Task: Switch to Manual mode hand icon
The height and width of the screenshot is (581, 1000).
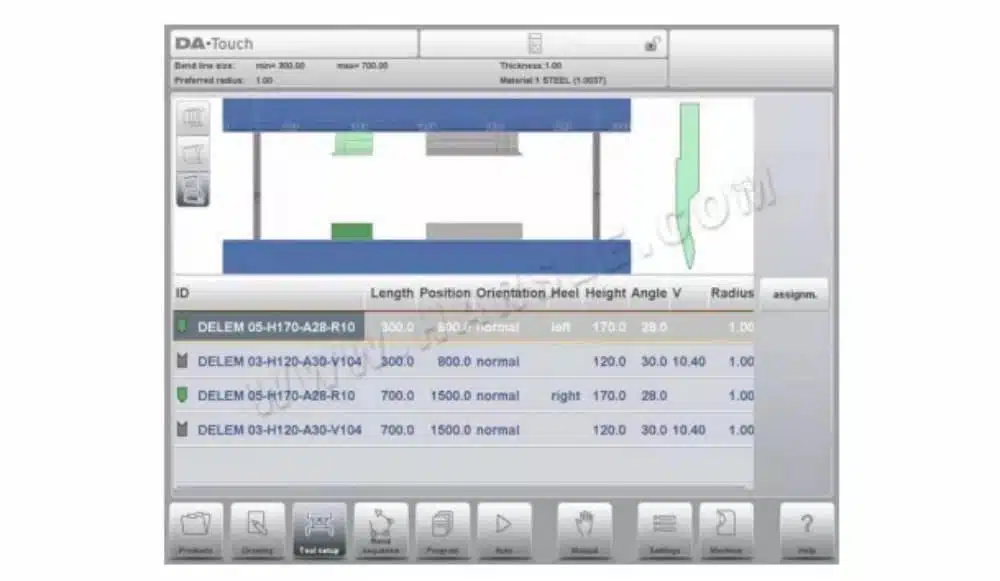Action: coord(585,532)
